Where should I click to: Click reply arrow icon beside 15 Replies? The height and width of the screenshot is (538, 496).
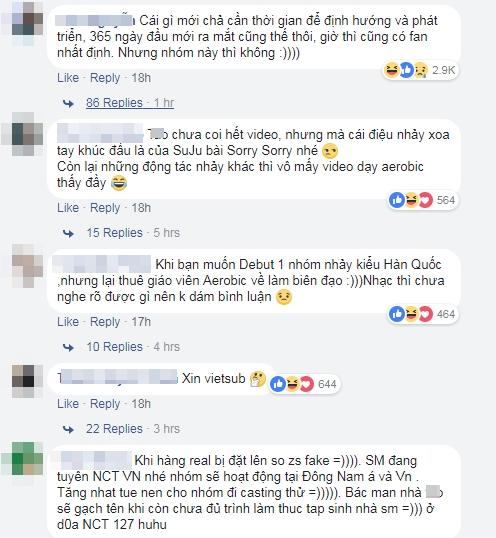68,233
